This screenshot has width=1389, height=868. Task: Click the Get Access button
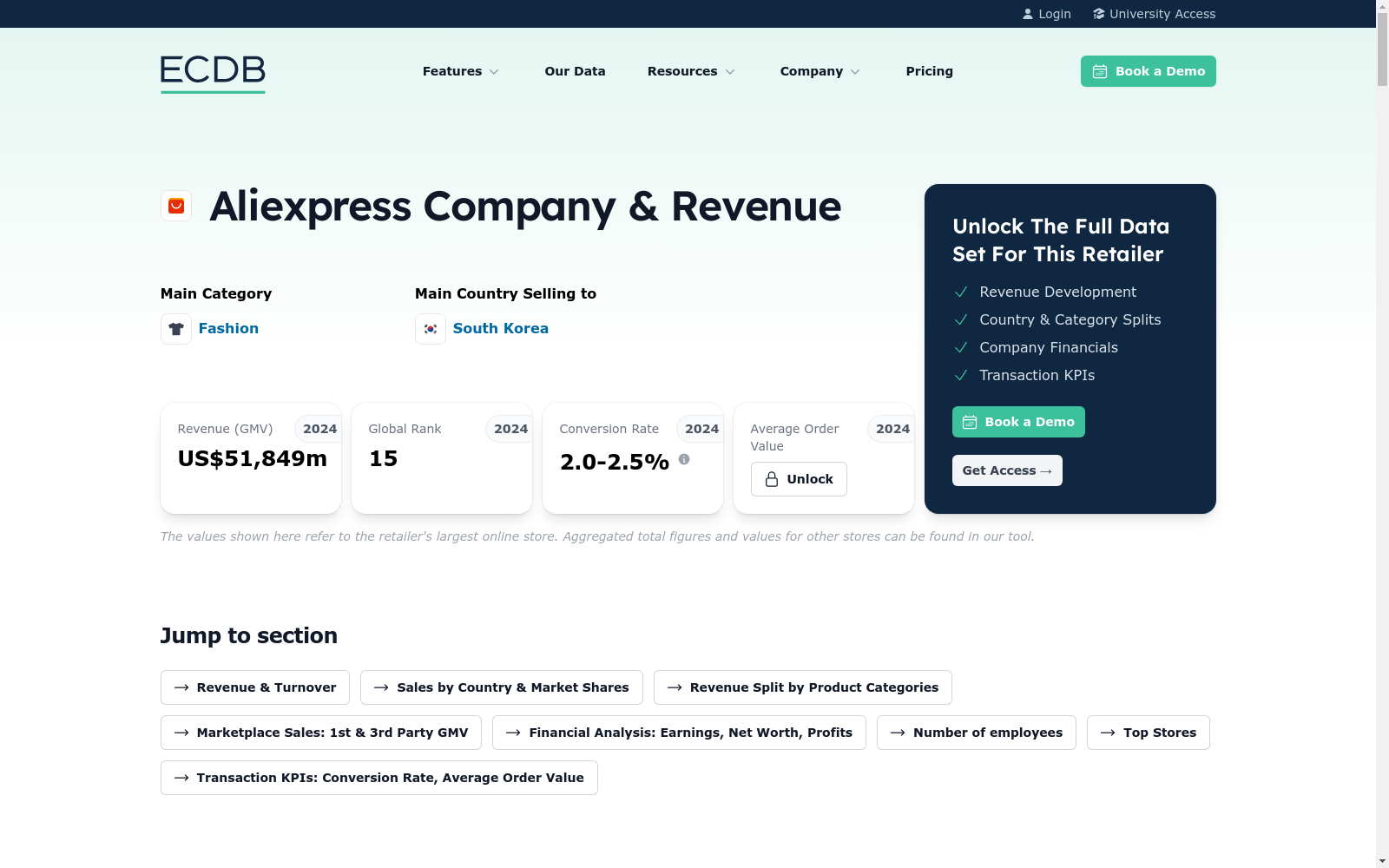click(1007, 470)
